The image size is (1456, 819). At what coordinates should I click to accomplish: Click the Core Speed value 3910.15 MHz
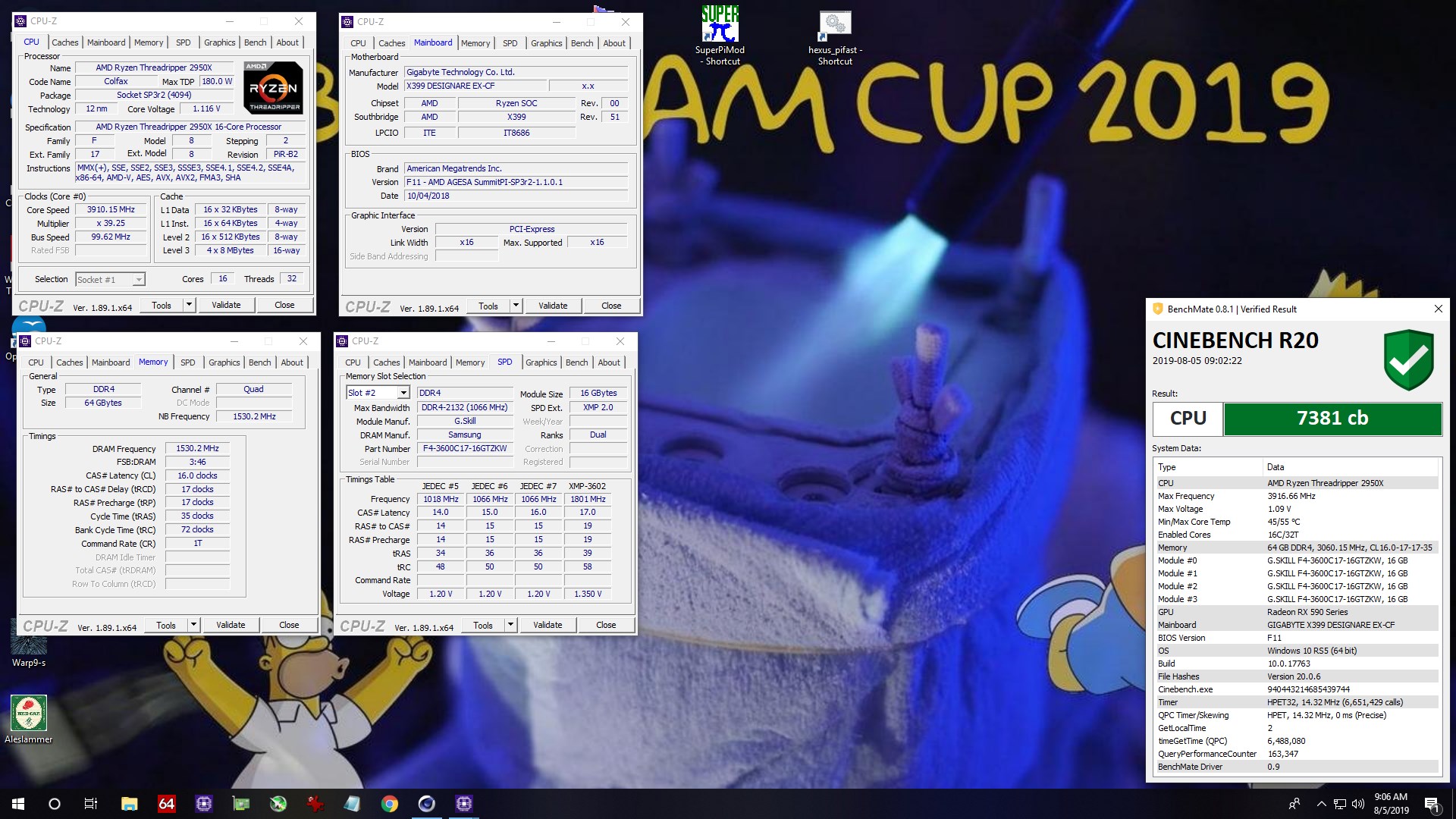[111, 209]
